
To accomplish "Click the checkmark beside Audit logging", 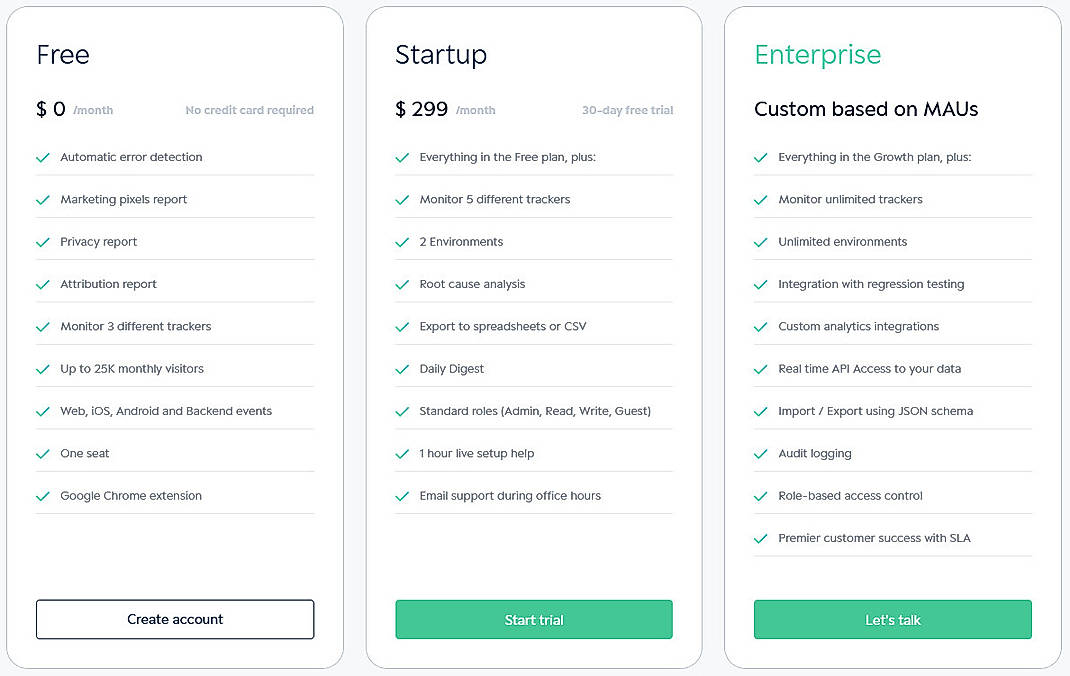I will 761,453.
